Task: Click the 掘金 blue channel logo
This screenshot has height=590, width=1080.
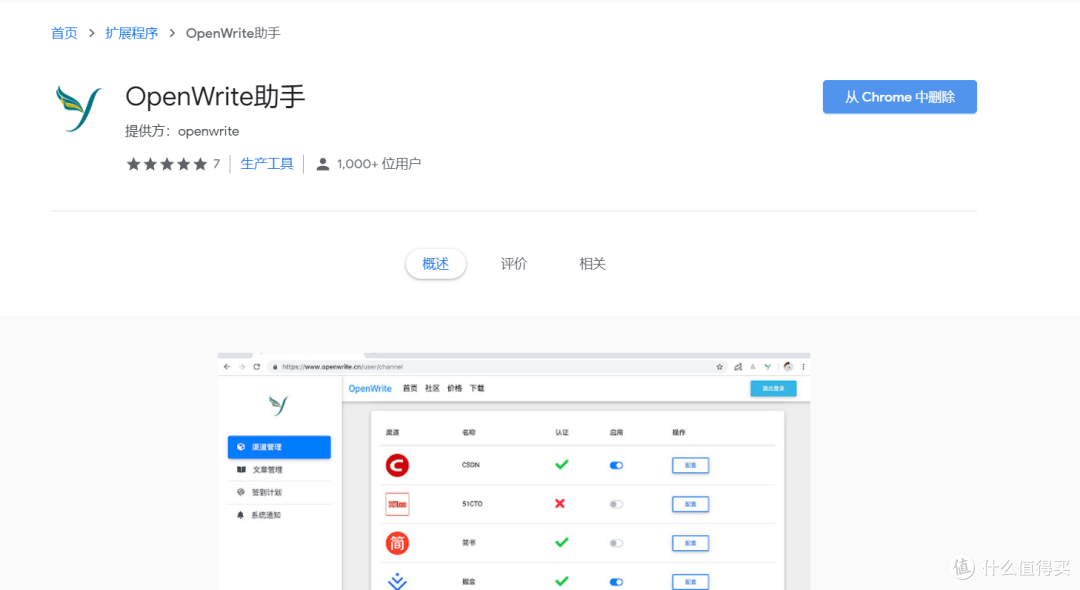Action: pyautogui.click(x=397, y=581)
